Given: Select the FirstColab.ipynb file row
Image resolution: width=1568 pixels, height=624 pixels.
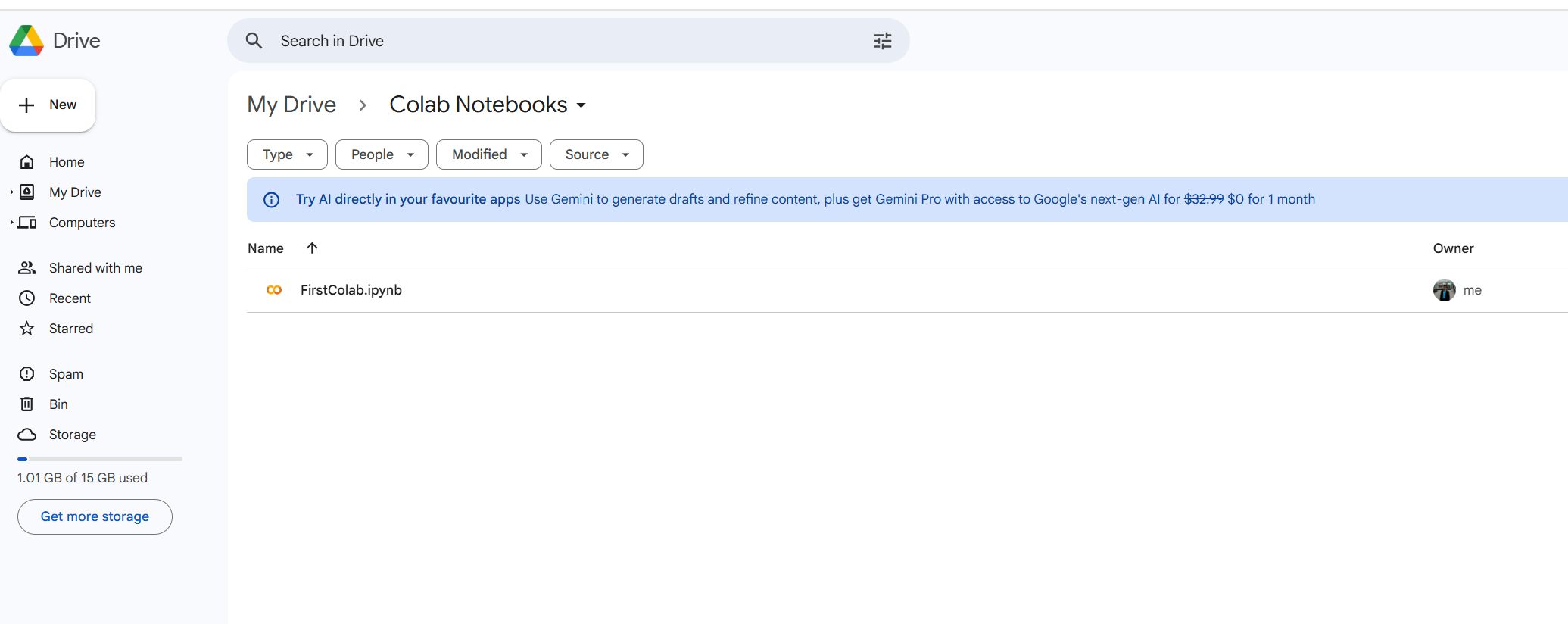Looking at the screenshot, I should tap(907, 290).
